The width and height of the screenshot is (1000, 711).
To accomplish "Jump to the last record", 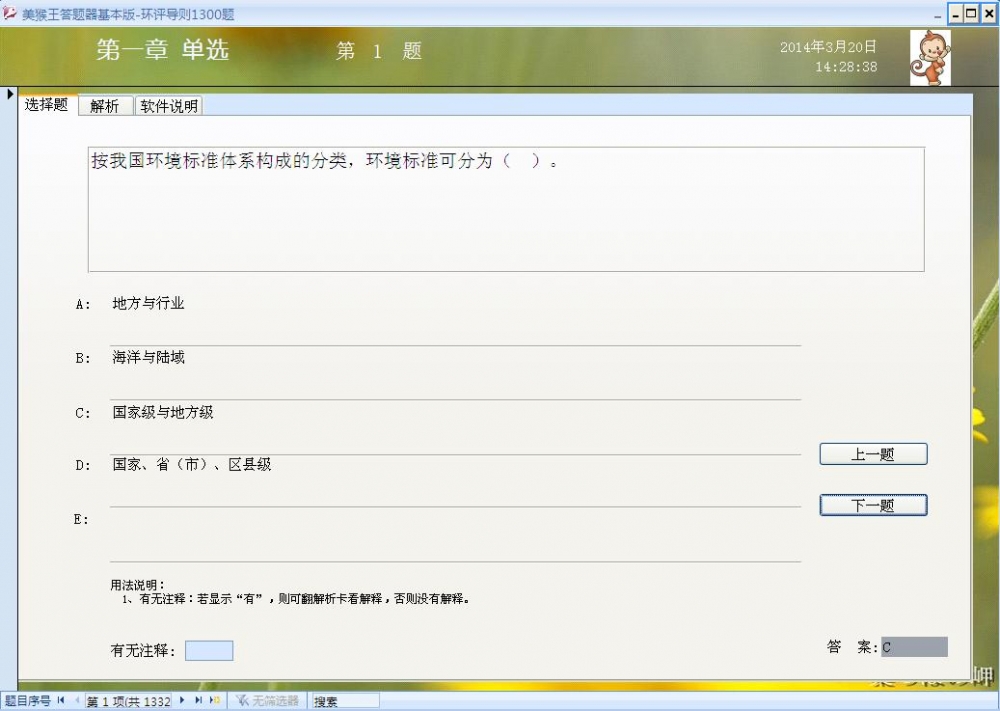I will pos(198,701).
